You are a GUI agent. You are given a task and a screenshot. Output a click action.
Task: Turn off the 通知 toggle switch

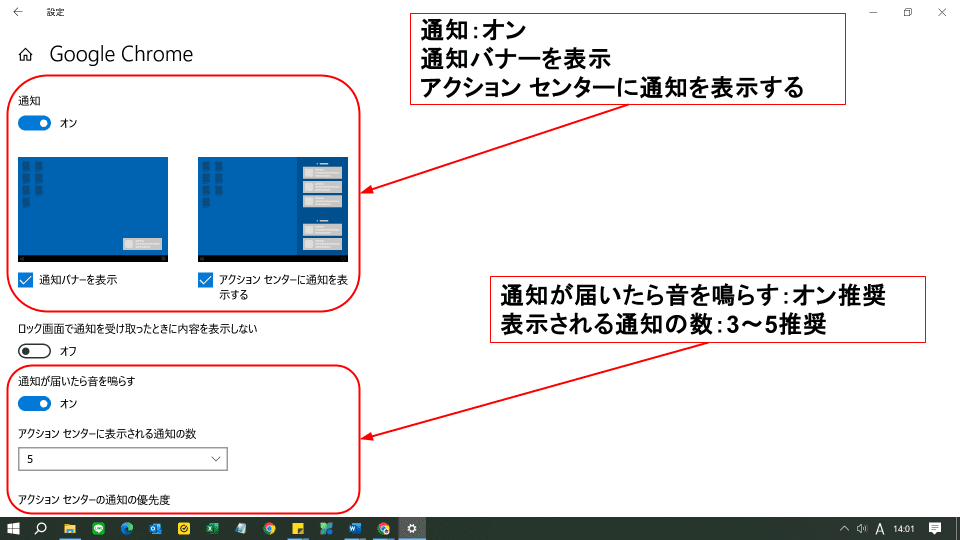(x=35, y=123)
